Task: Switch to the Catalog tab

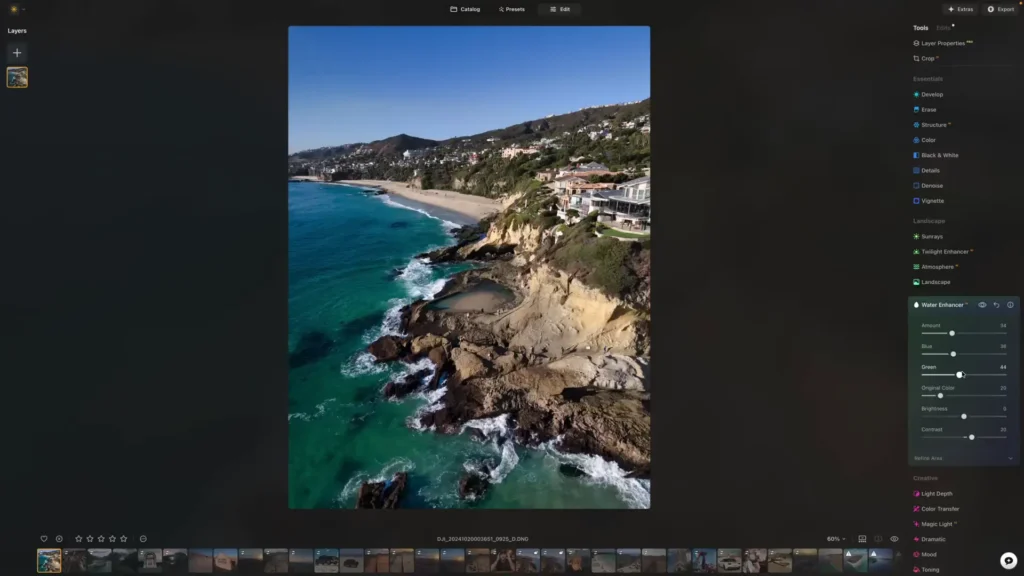Action: click(465, 9)
